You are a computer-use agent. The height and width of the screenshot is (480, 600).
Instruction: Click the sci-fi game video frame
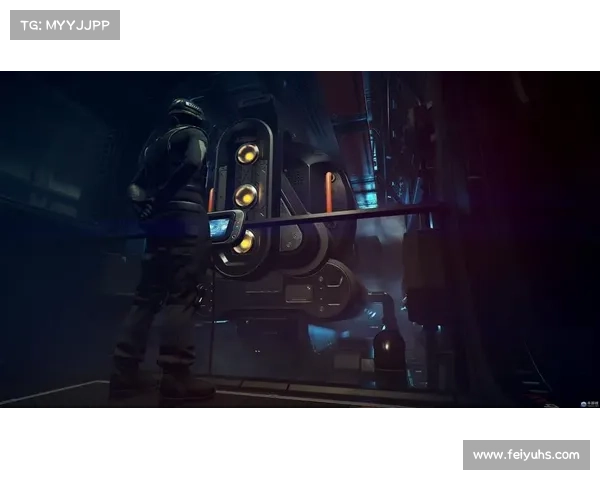tap(300, 239)
